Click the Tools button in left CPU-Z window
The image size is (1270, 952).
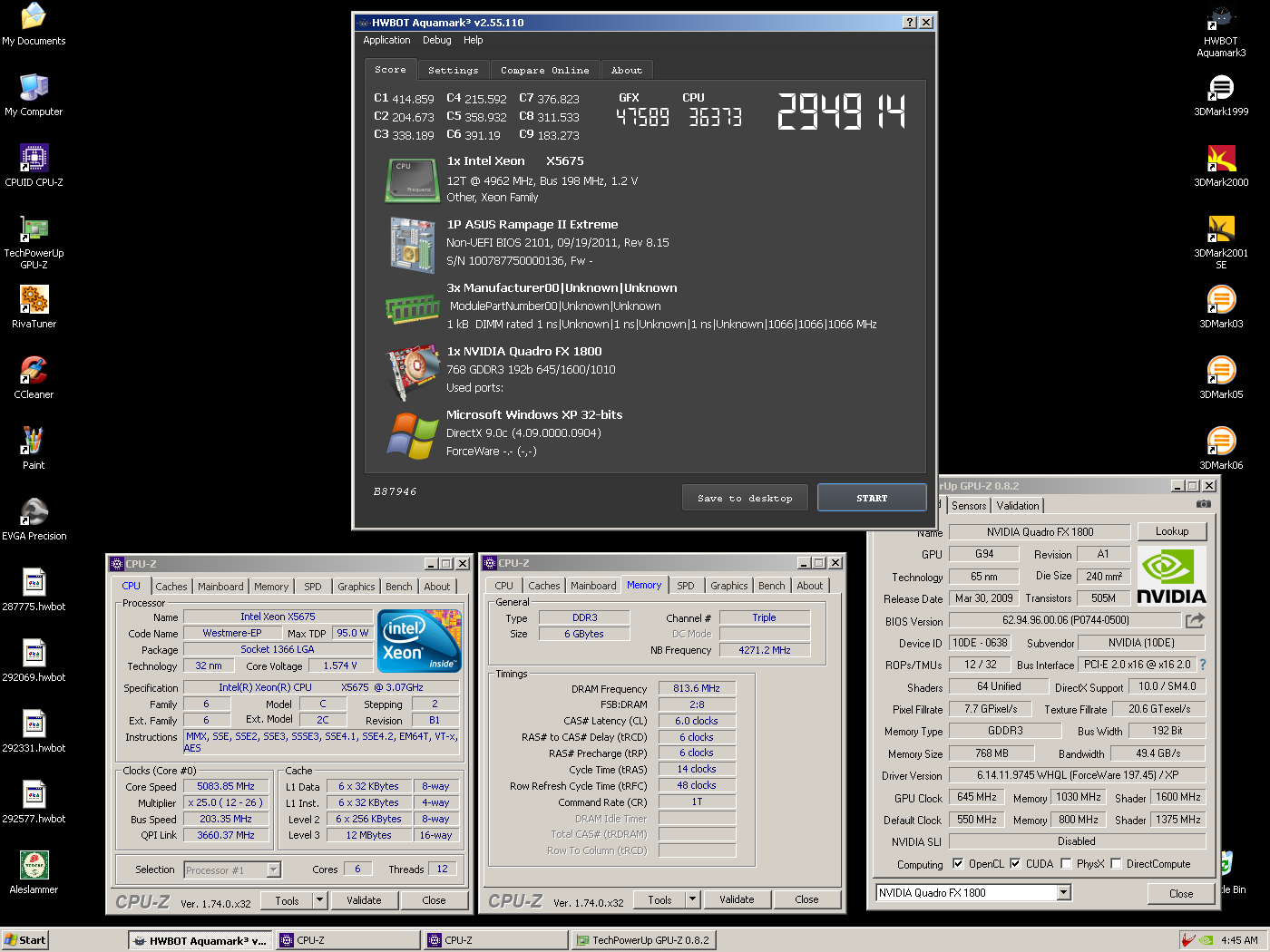pyautogui.click(x=287, y=900)
